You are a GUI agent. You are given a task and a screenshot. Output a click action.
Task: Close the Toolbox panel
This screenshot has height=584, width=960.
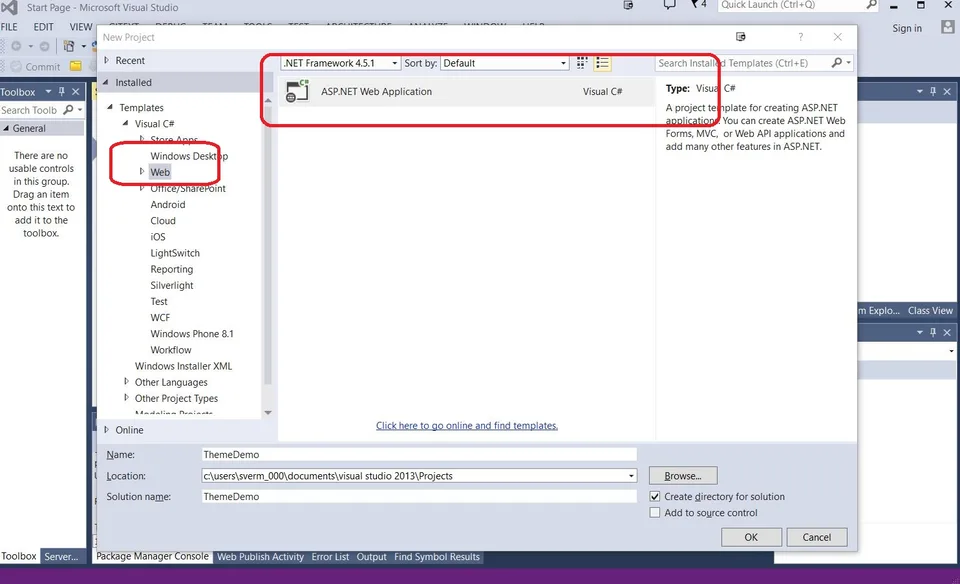tap(75, 92)
